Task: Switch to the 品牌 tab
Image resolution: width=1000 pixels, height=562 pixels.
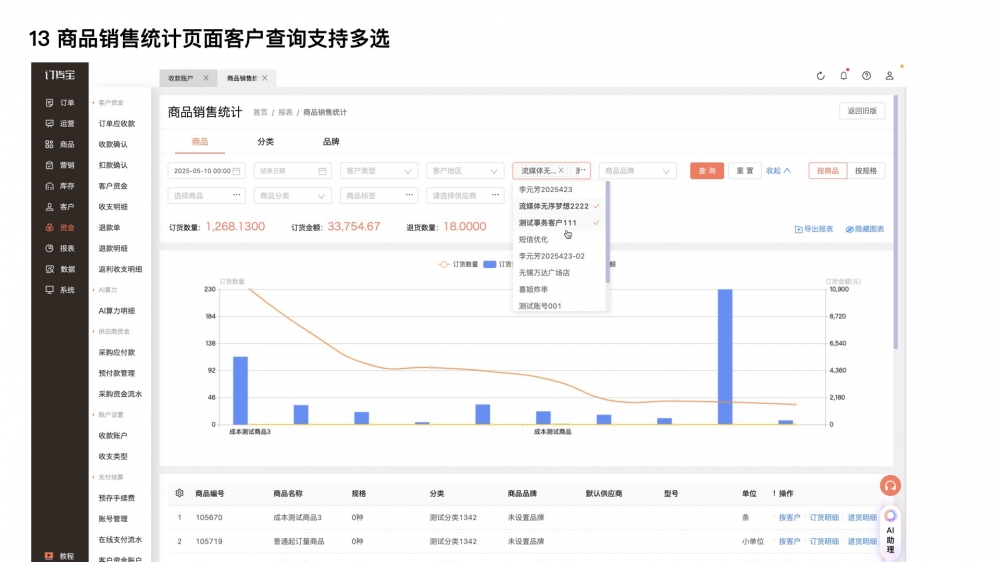Action: pyautogui.click(x=331, y=142)
